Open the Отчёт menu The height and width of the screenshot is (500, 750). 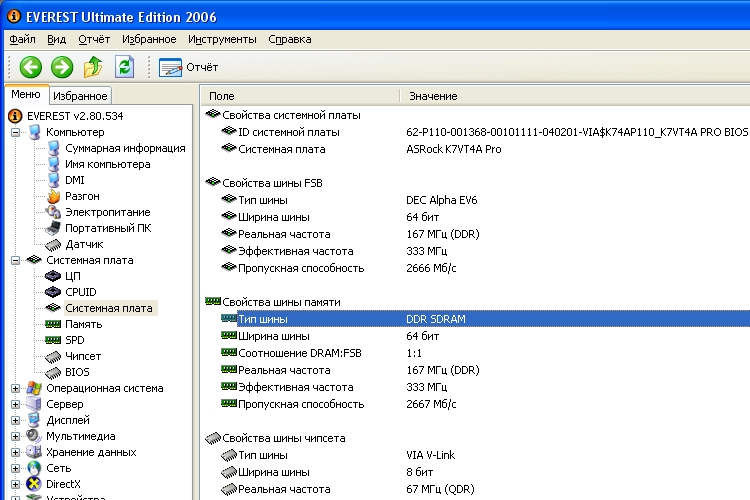pyautogui.click(x=94, y=39)
